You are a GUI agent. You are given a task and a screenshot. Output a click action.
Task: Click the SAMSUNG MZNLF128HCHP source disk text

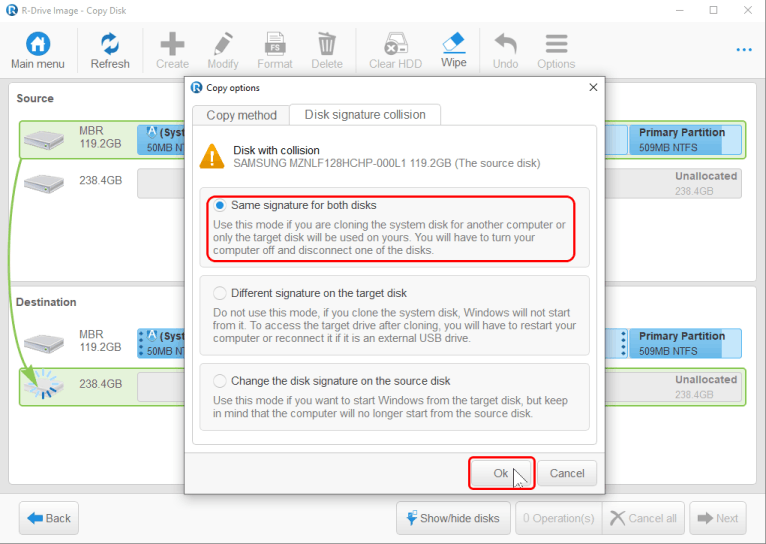pyautogui.click(x=386, y=163)
